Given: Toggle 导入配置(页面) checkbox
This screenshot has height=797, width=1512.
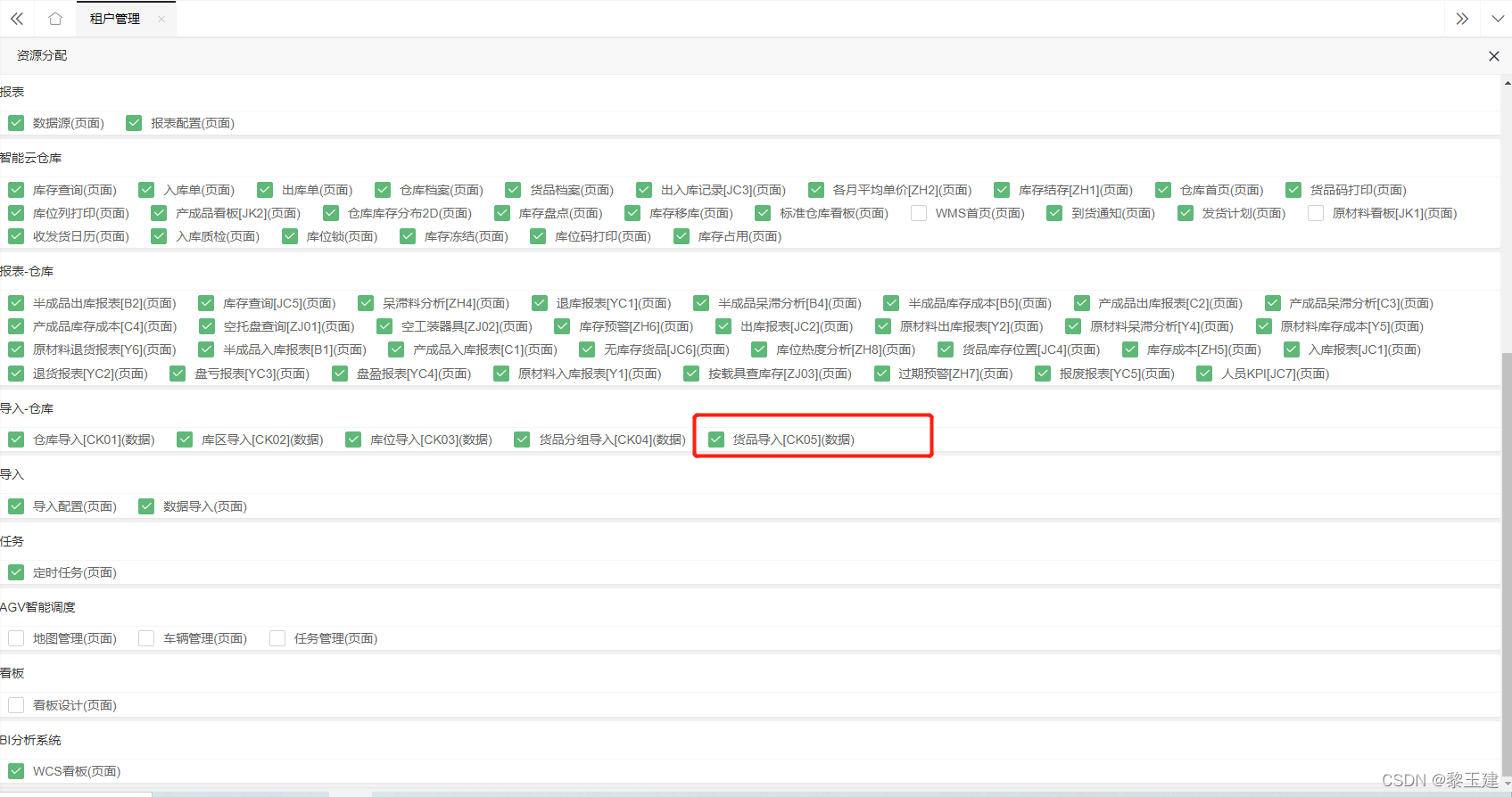Looking at the screenshot, I should [x=16, y=506].
